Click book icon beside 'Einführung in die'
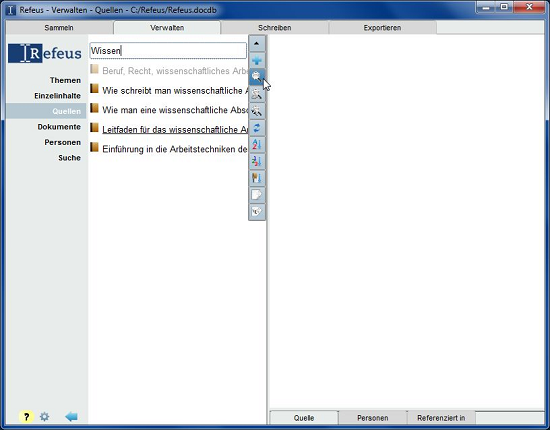Screen dimensions: 550x430 (x=94, y=147)
